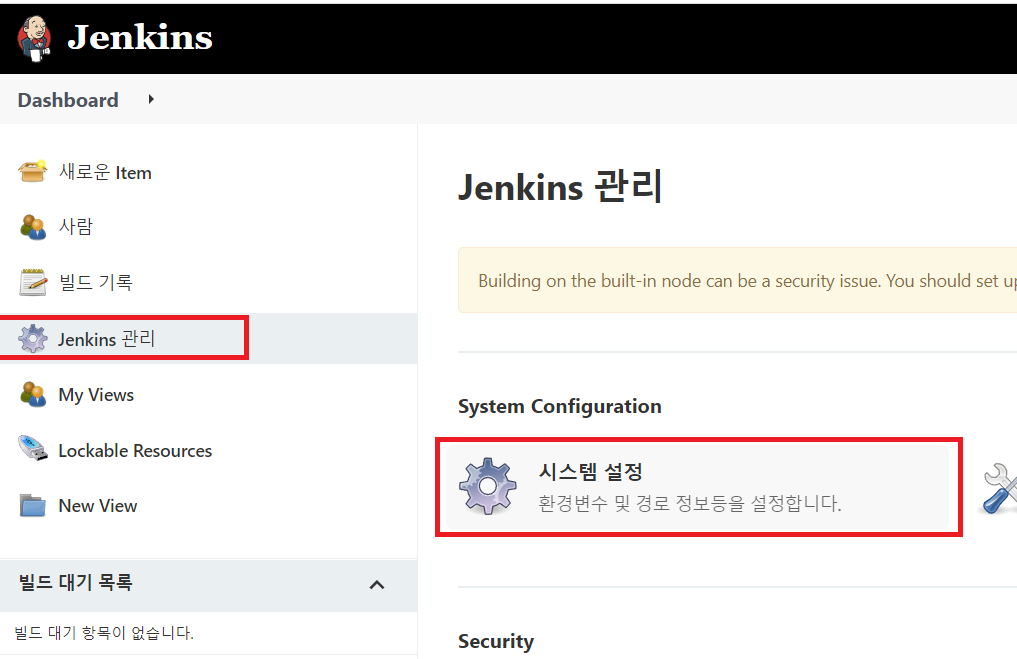Click the System Configuration section heading
This screenshot has width=1017, height=659.
click(x=560, y=407)
